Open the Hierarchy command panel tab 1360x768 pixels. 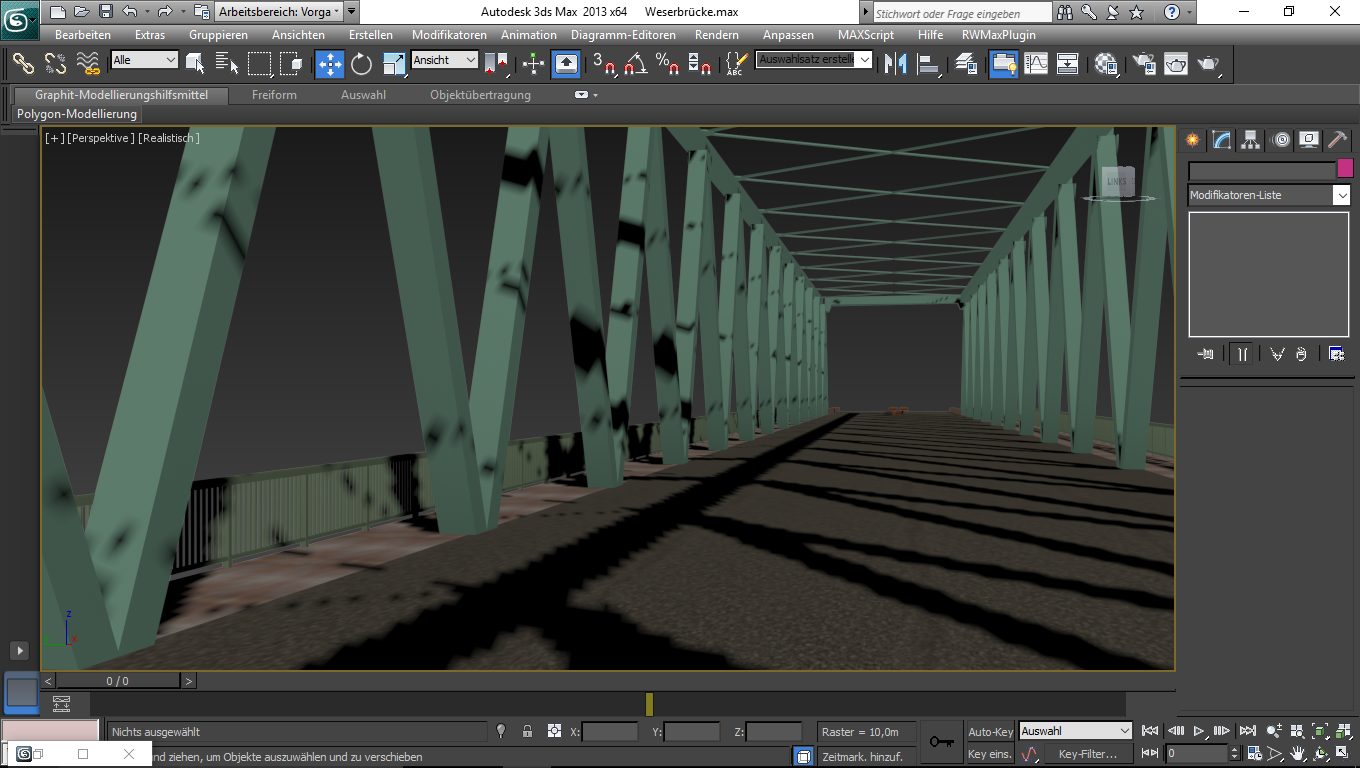pos(1251,140)
